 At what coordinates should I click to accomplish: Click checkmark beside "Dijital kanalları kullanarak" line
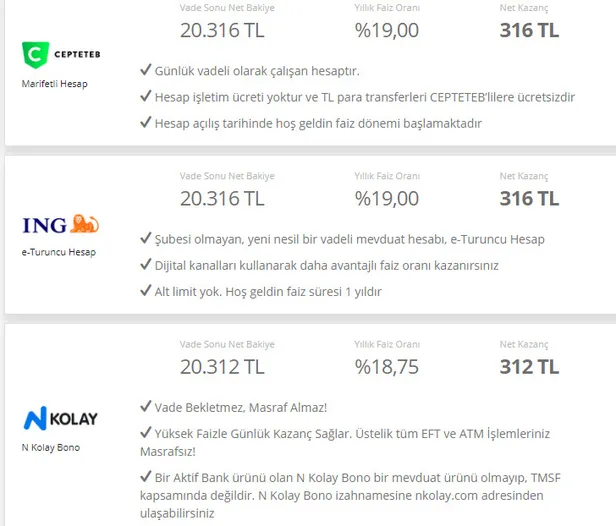tap(146, 266)
